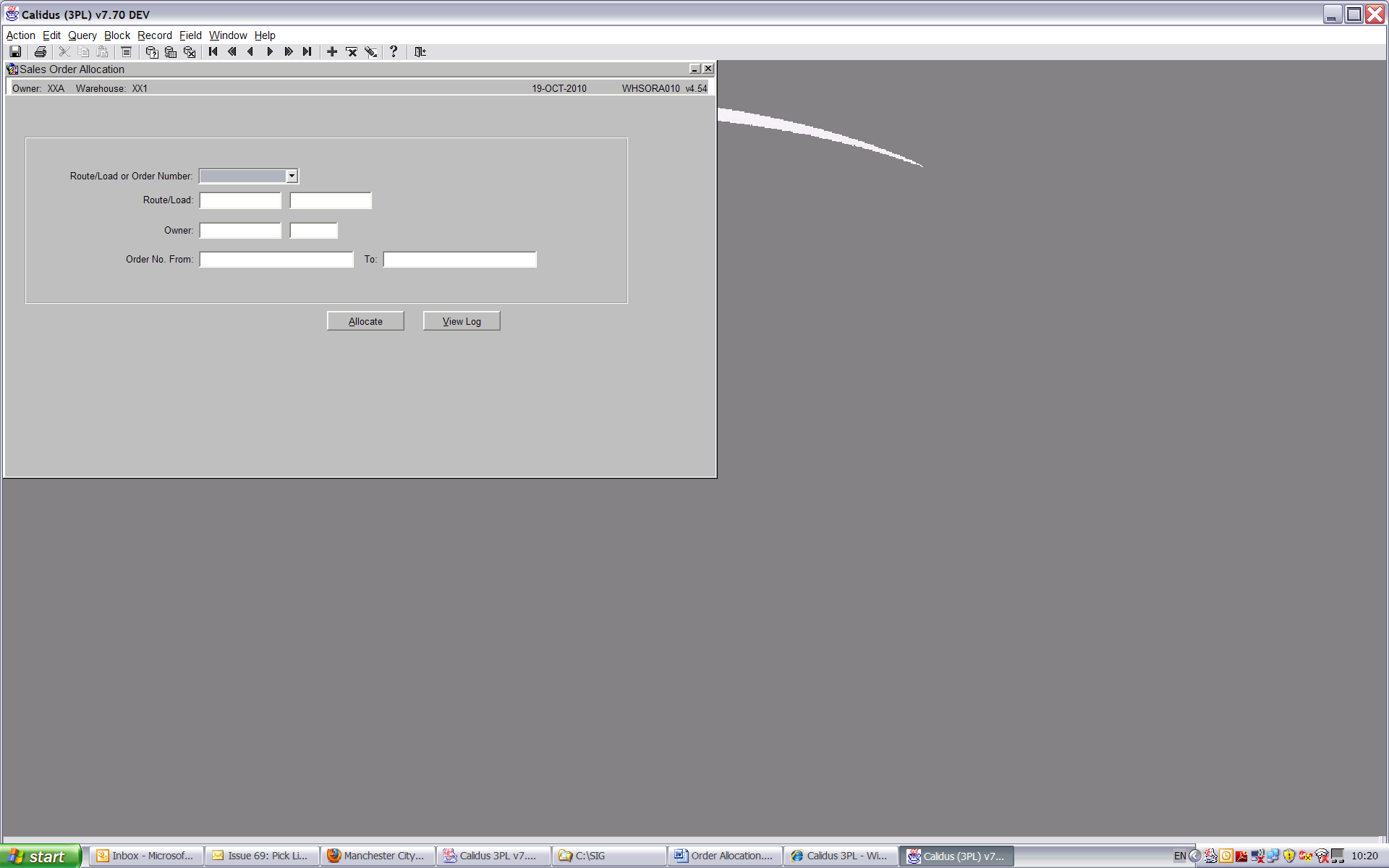
Task: Click the View Log button
Action: click(x=462, y=321)
